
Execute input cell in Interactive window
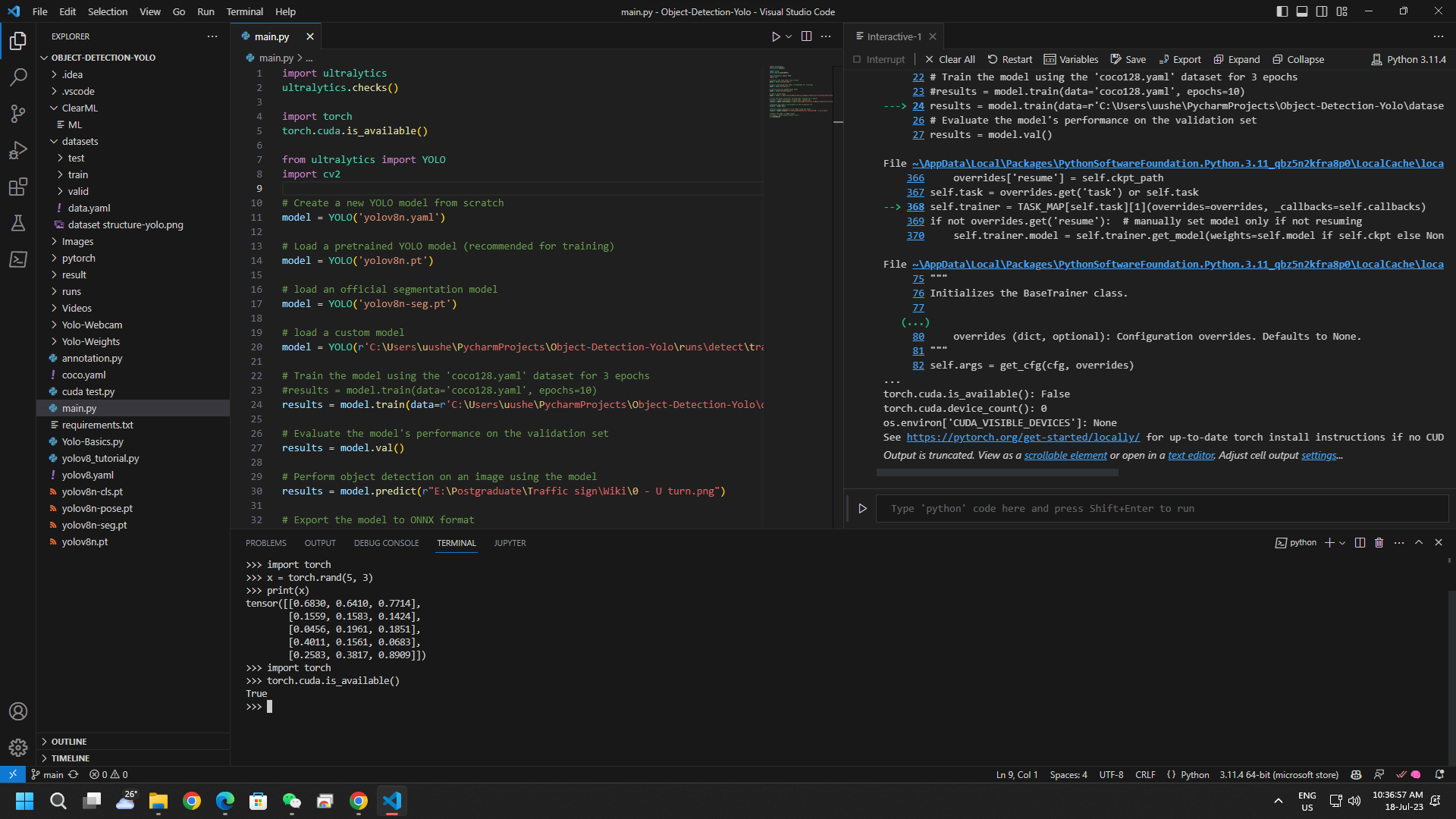(862, 509)
